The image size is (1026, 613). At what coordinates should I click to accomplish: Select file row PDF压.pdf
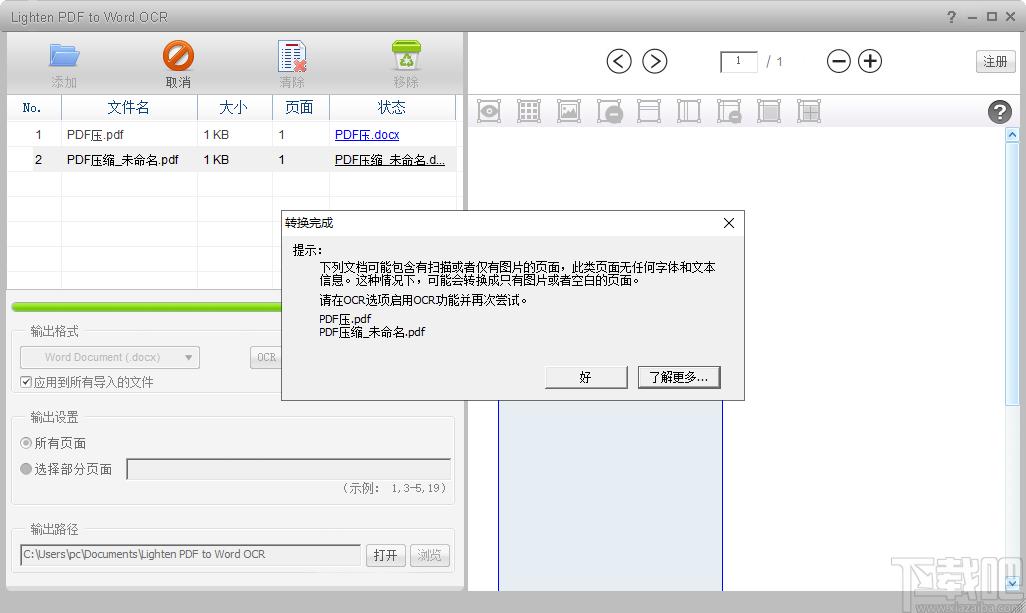tap(232, 135)
